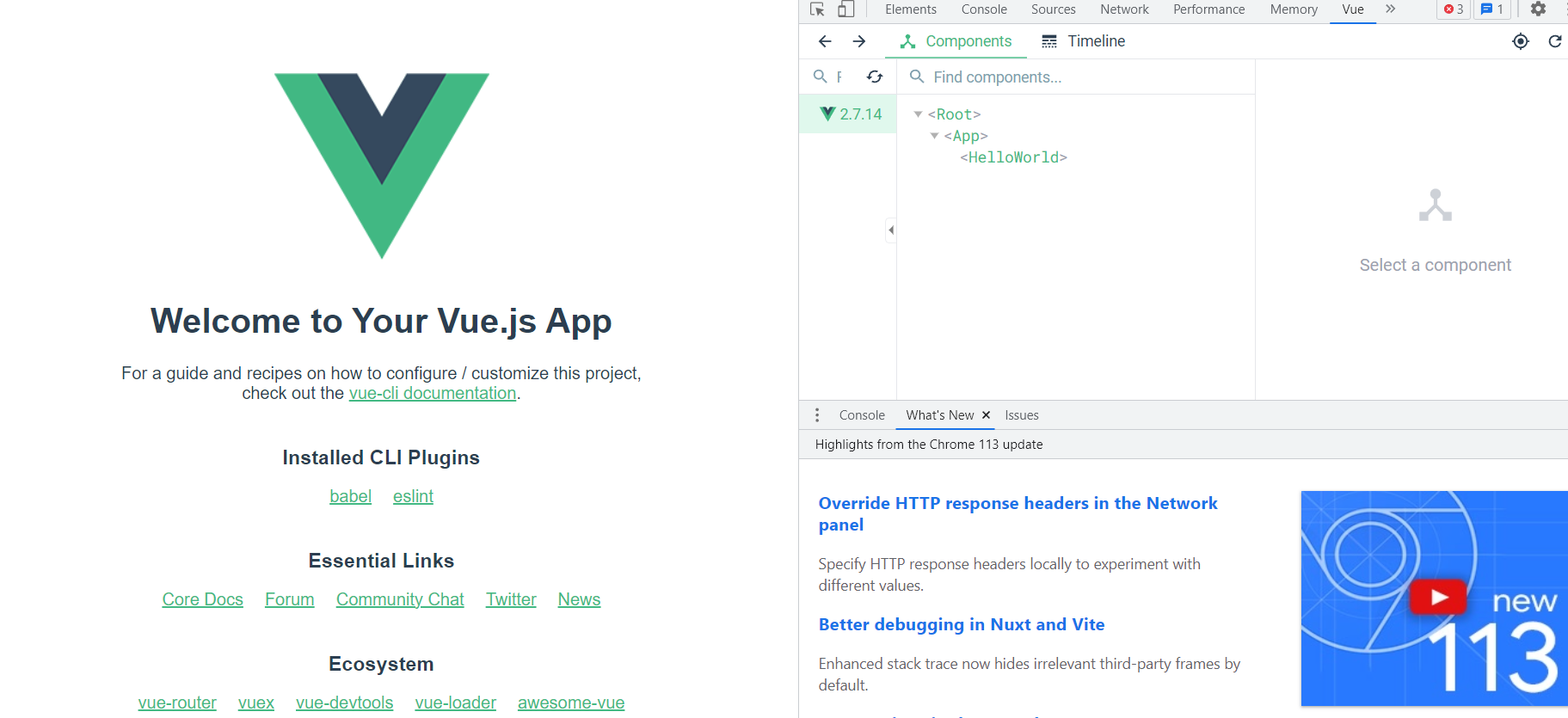Open the babel plugin link
This screenshot has height=718, width=1568.
pyautogui.click(x=350, y=496)
